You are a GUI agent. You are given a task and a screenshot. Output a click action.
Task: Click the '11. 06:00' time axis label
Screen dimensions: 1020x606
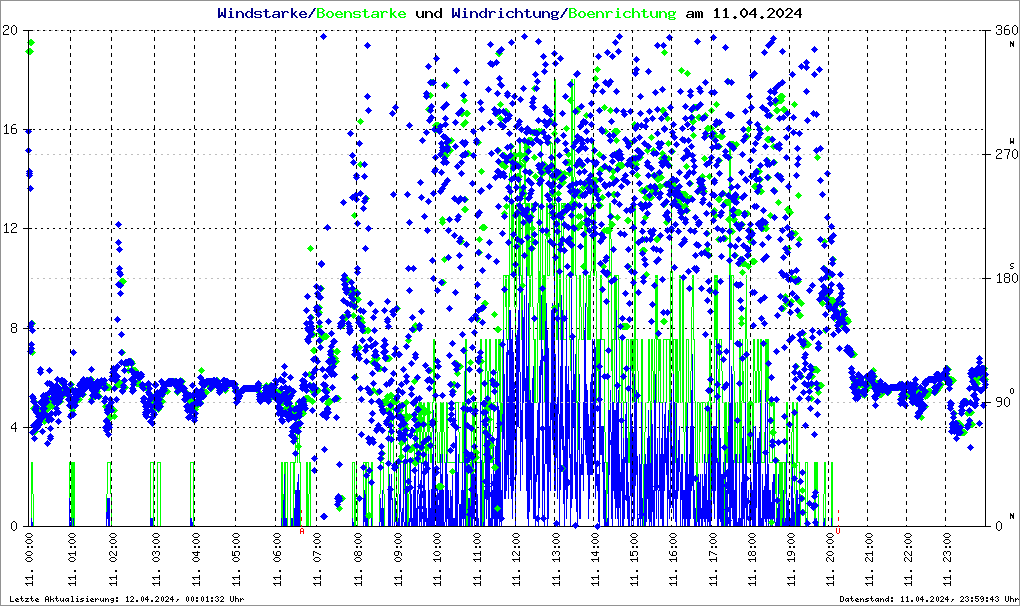pos(276,560)
